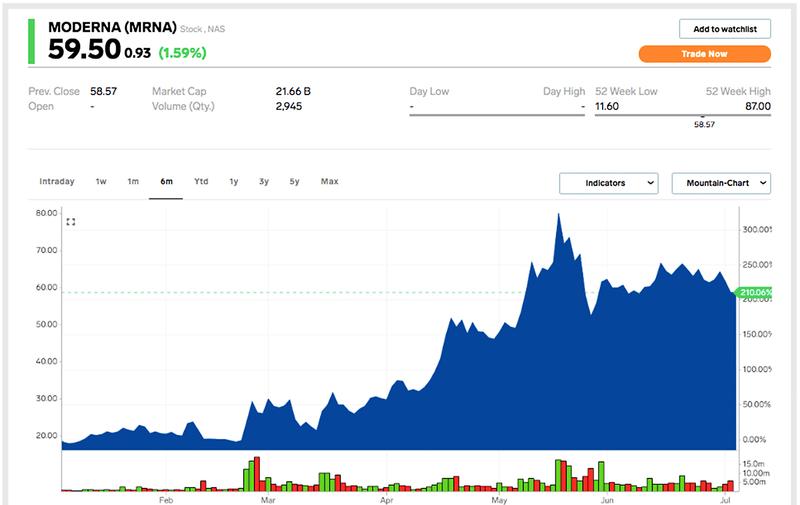The height and width of the screenshot is (505, 800).
Task: Click the Market Cap value 21.66 B
Action: (293, 91)
